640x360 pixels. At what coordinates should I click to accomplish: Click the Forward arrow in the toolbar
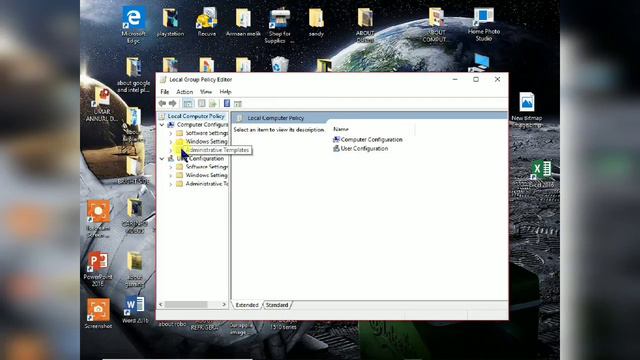point(173,104)
